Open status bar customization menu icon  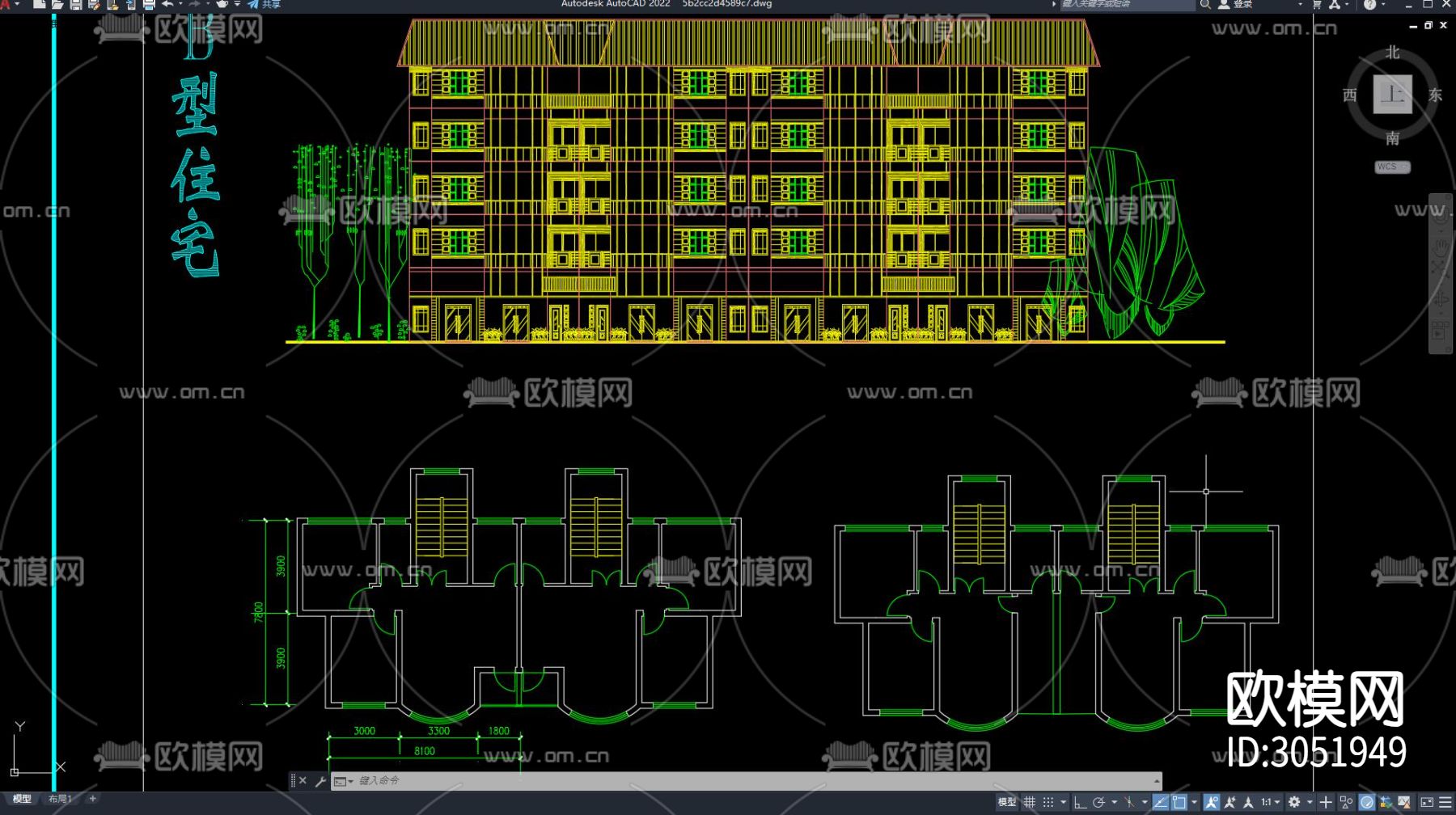pos(1445,802)
